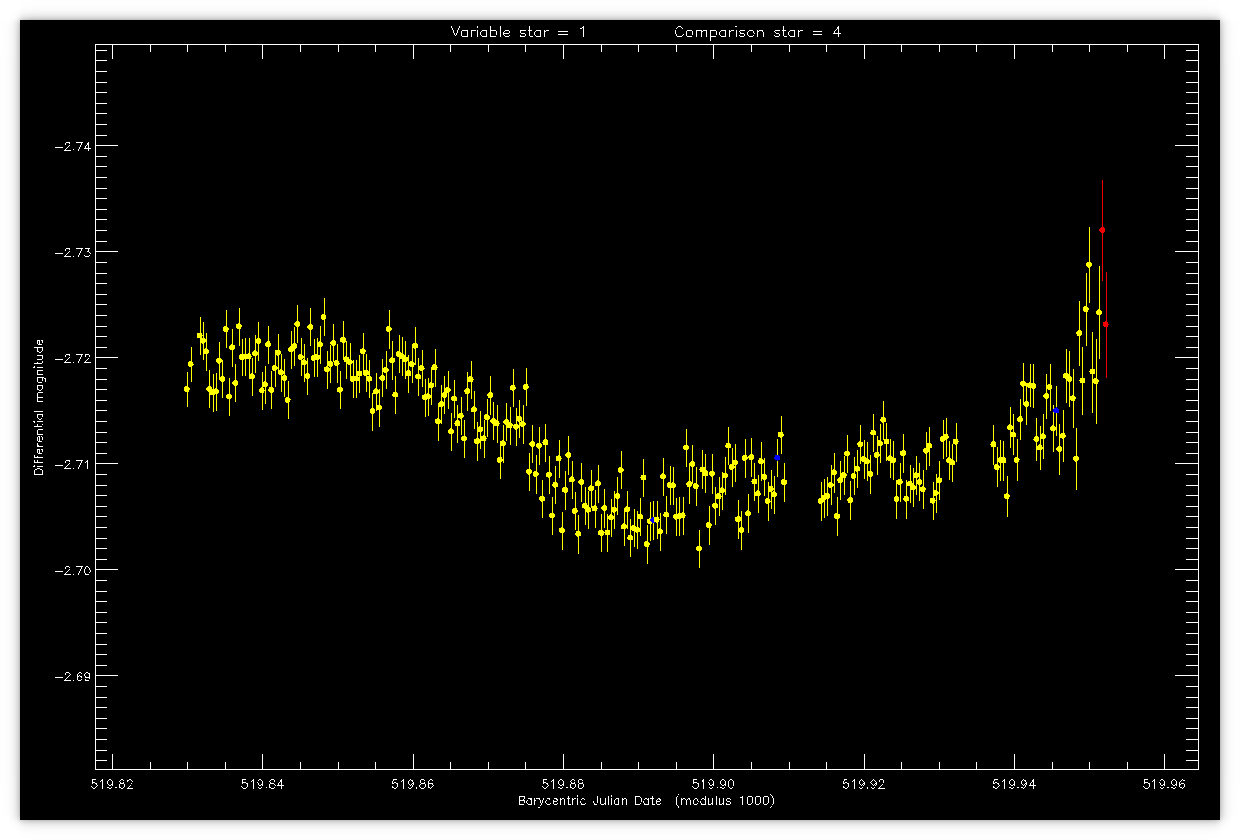Select the blue data point near 519.945
This screenshot has height=840, width=1240.
pyautogui.click(x=1056, y=410)
